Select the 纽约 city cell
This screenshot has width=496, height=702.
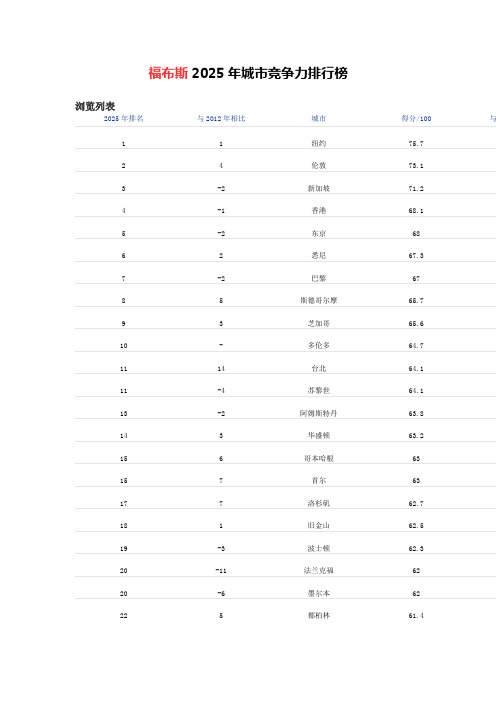click(x=319, y=144)
